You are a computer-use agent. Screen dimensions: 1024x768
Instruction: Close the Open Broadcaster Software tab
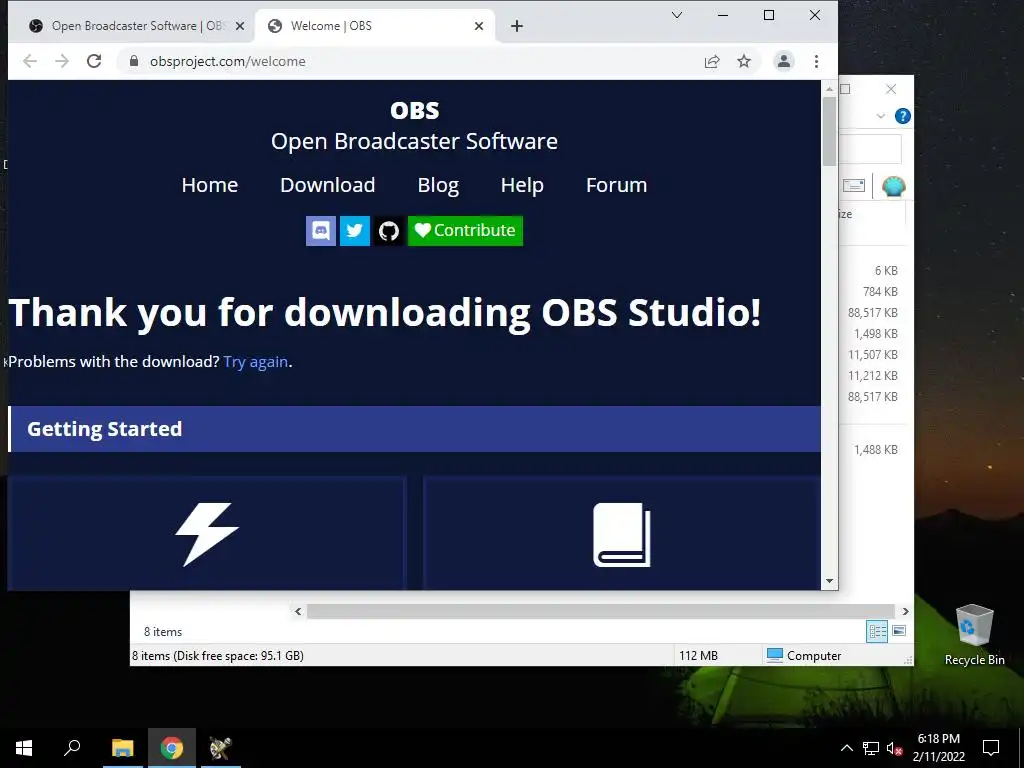click(240, 26)
